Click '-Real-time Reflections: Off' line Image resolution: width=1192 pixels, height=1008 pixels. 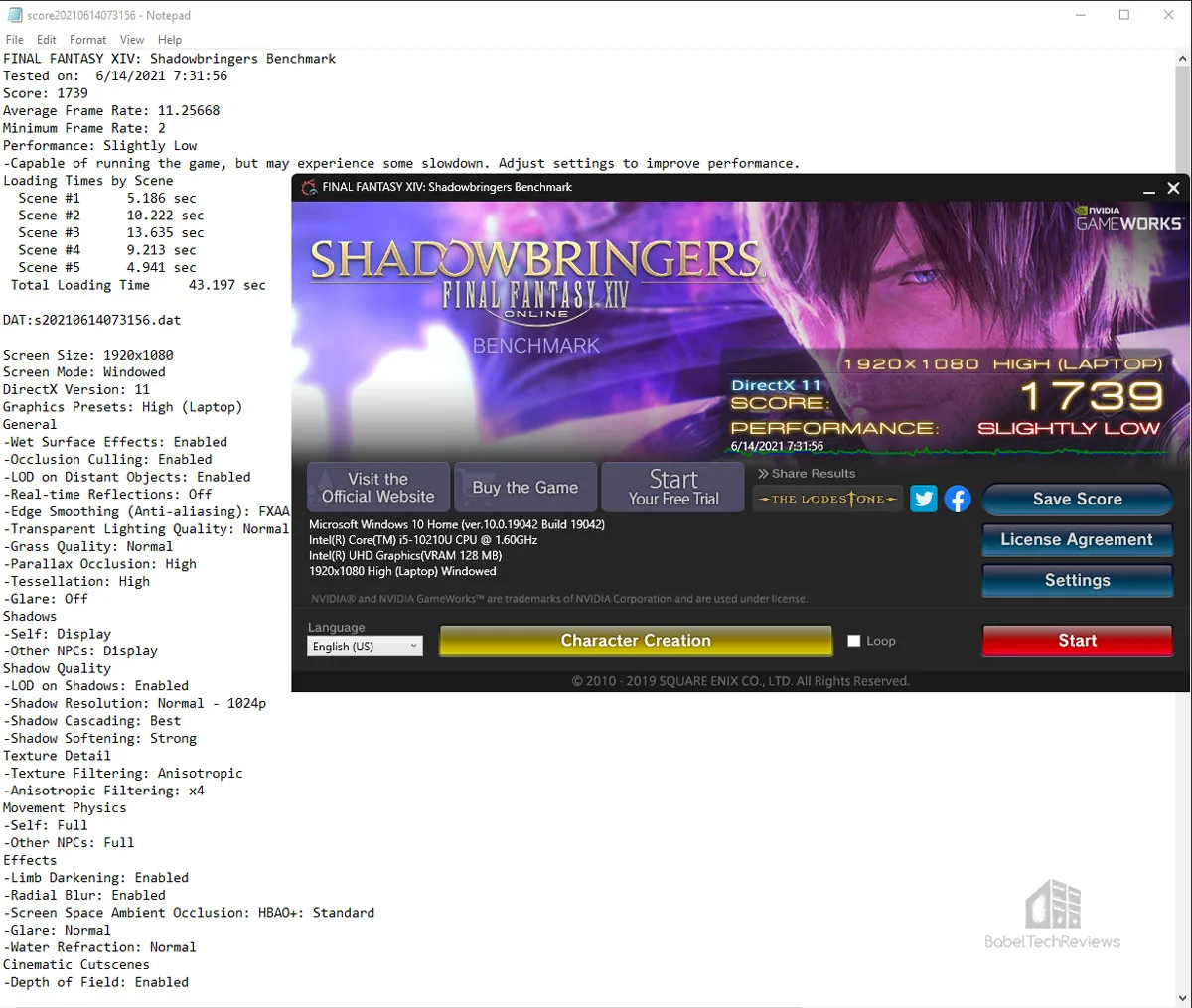click(x=107, y=495)
